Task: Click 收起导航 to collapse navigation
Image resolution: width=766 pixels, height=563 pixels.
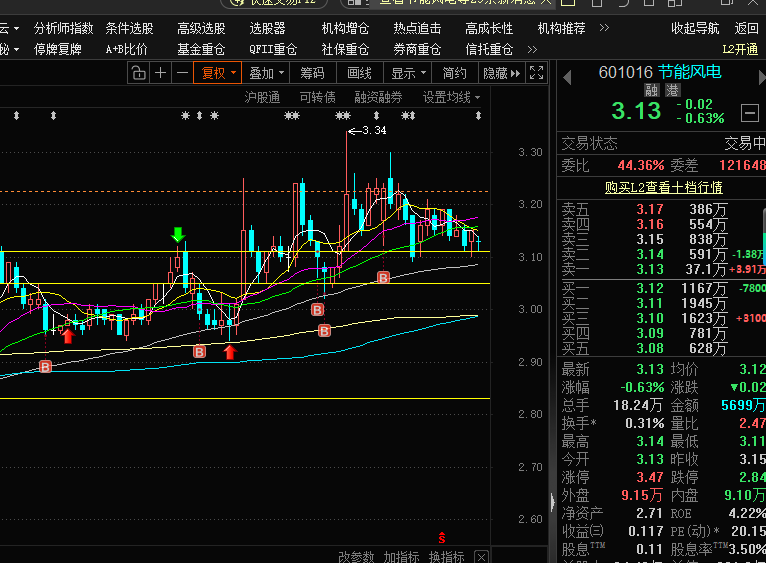Action: point(695,28)
